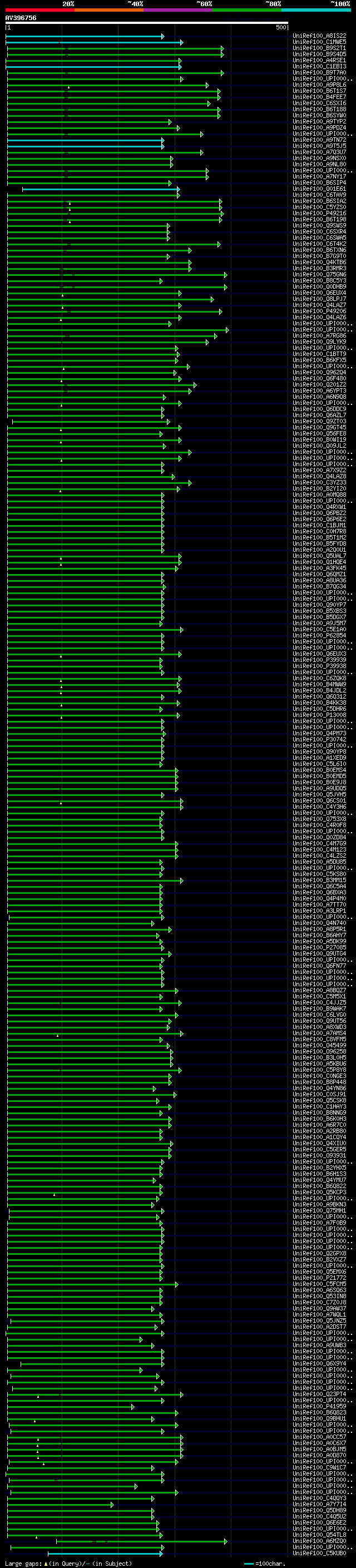
Task: Select the label UniRef100_A6MZQ0
Action: coord(319,1541)
